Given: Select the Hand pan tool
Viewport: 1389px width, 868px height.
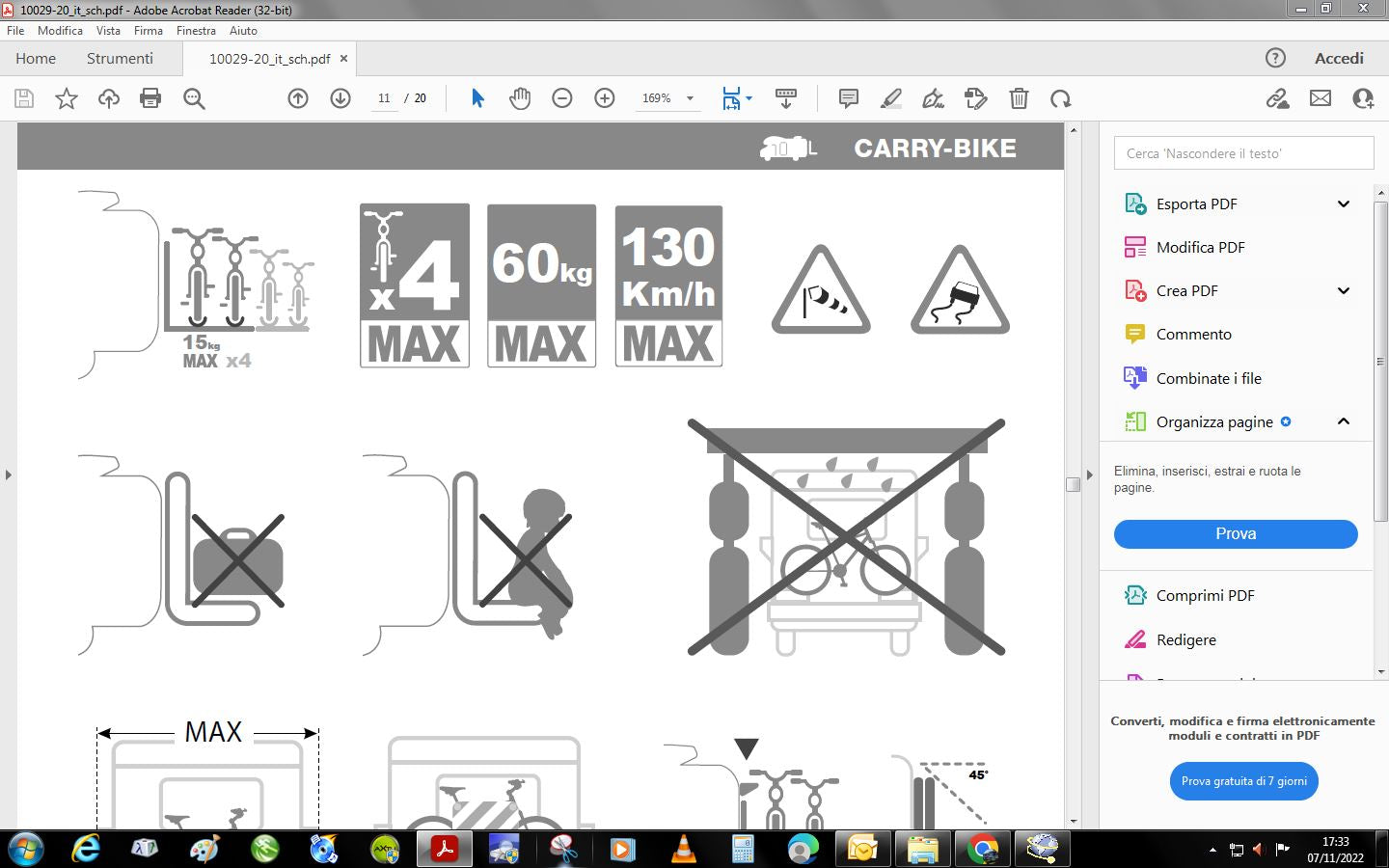Looking at the screenshot, I should click(x=520, y=98).
